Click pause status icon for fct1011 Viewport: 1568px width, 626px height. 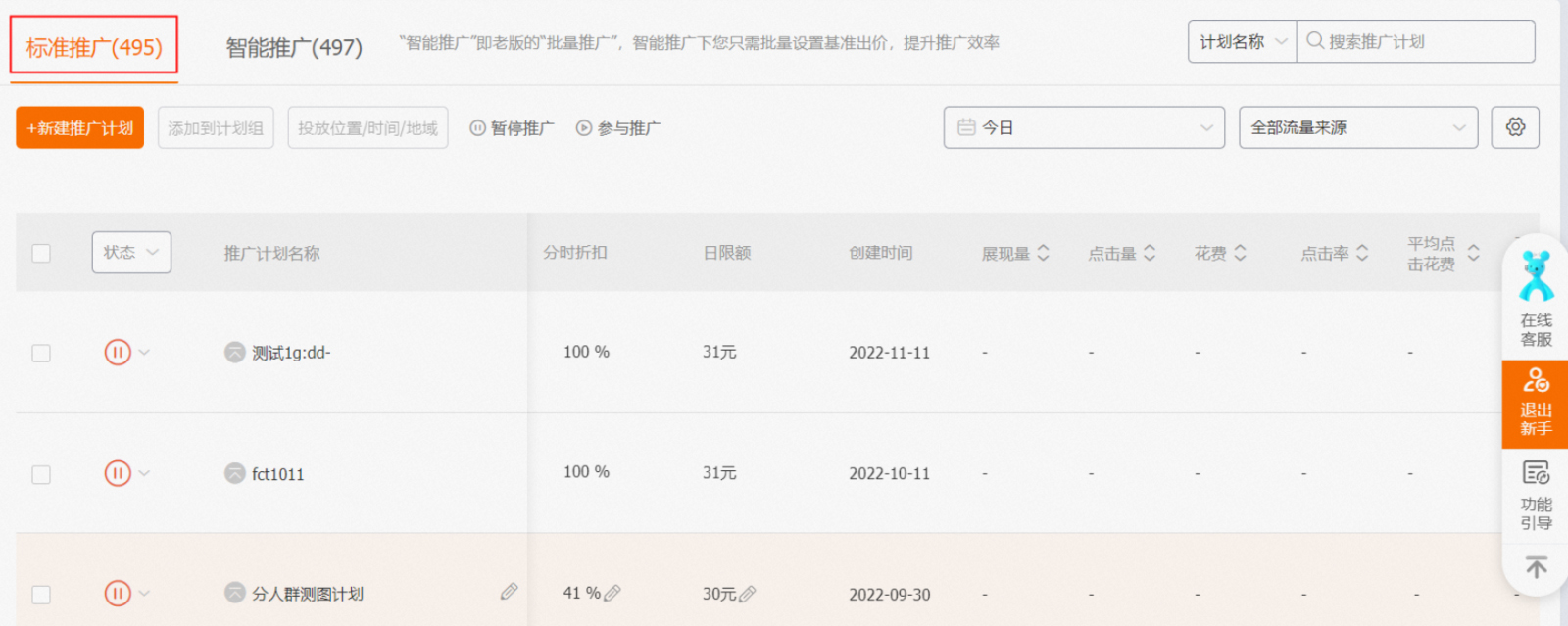(118, 473)
